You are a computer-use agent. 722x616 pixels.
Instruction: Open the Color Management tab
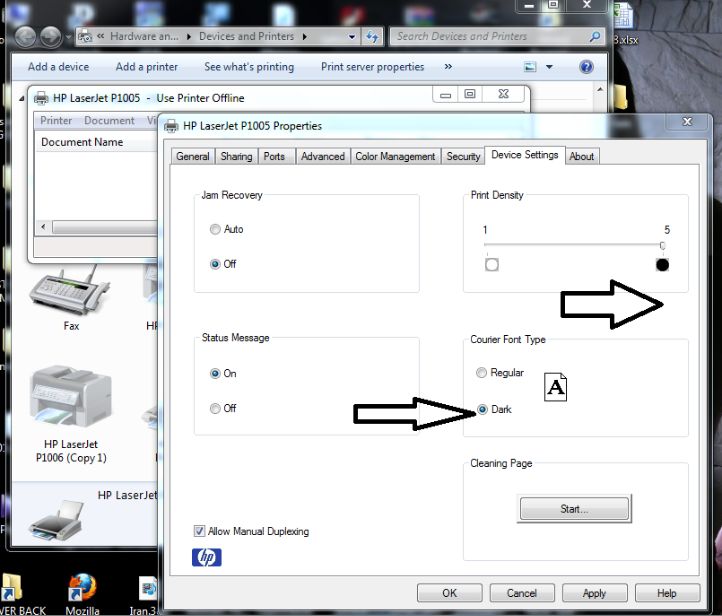coord(395,157)
